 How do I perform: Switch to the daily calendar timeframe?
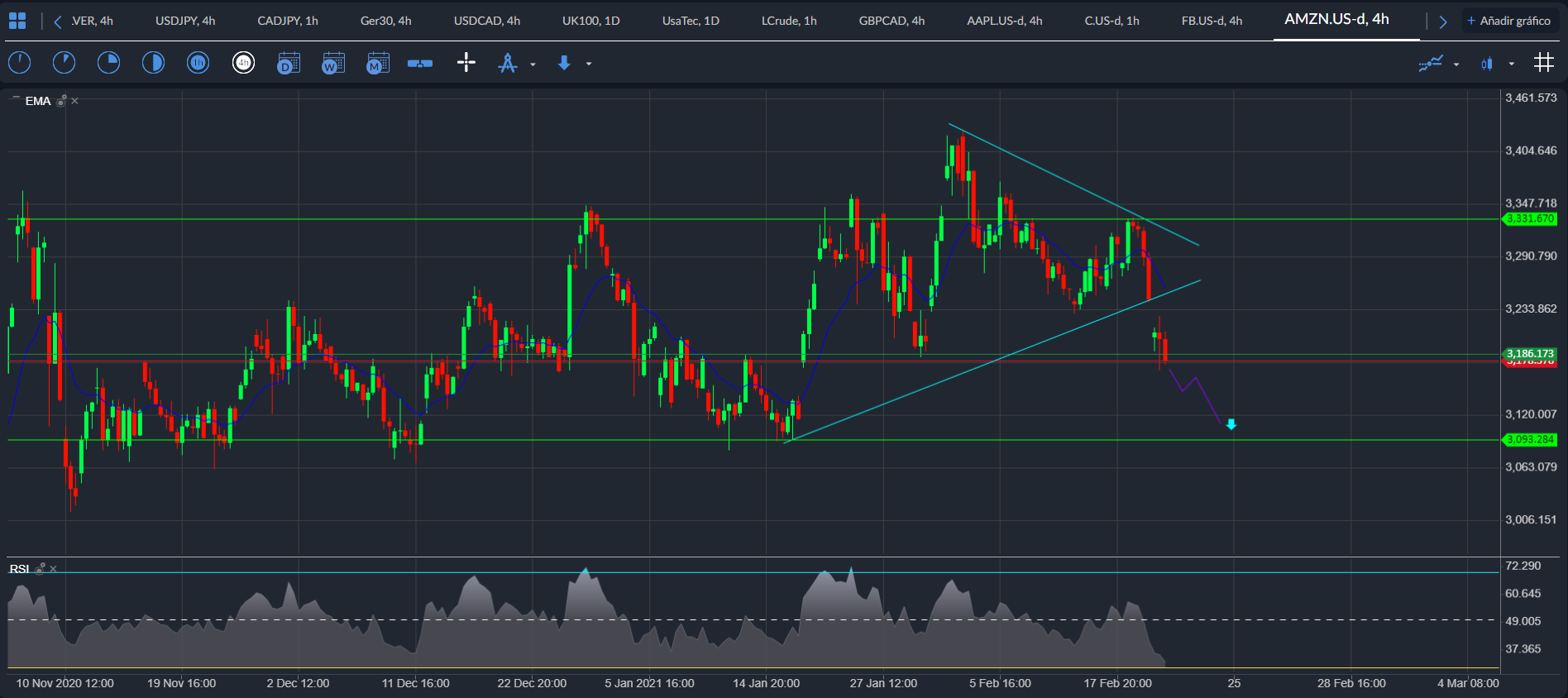tap(288, 63)
